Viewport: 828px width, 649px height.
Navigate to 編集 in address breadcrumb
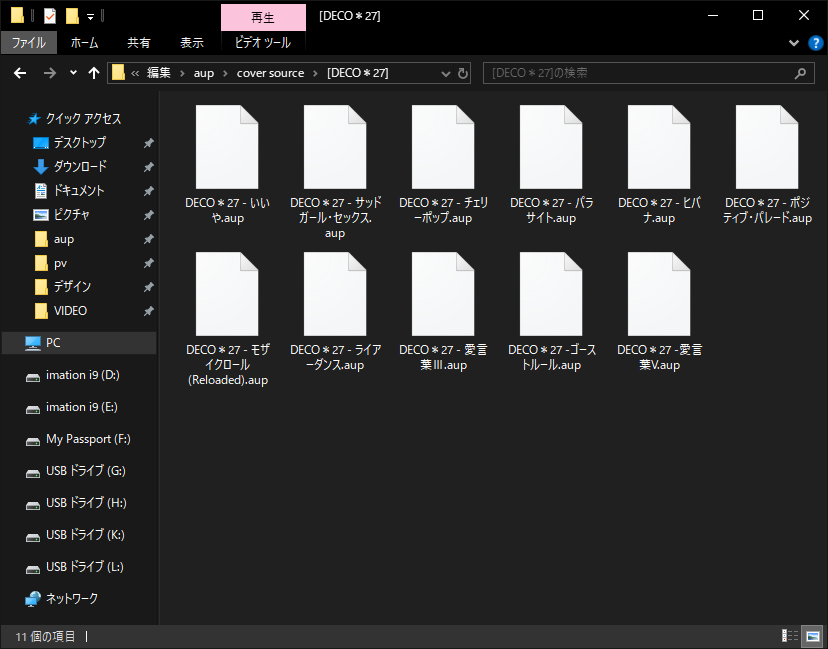click(x=159, y=73)
